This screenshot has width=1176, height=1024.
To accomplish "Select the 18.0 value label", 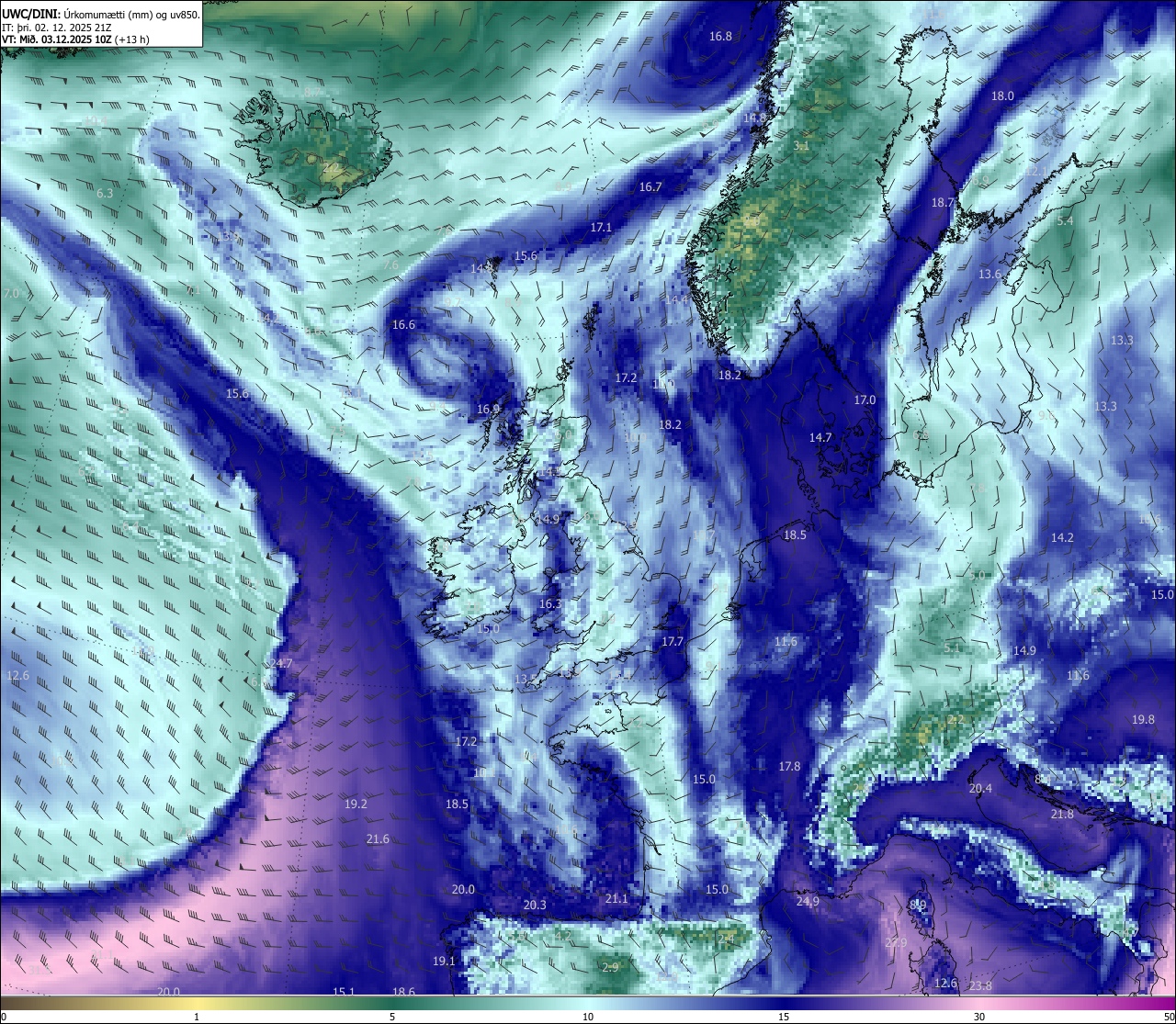I will click(1002, 96).
